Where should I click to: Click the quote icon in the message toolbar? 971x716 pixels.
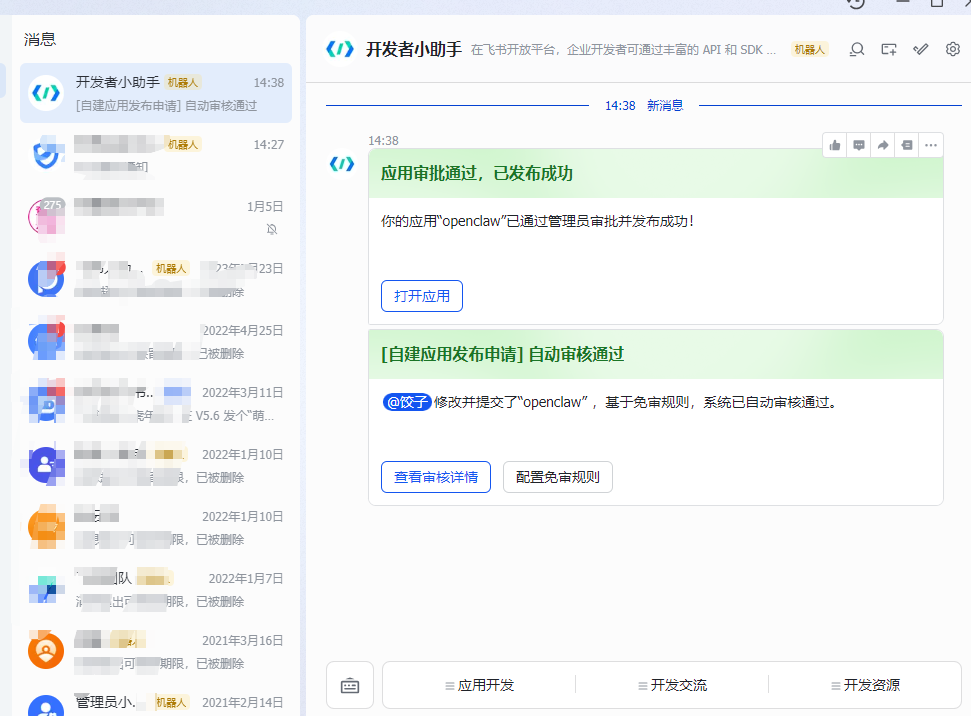907,145
